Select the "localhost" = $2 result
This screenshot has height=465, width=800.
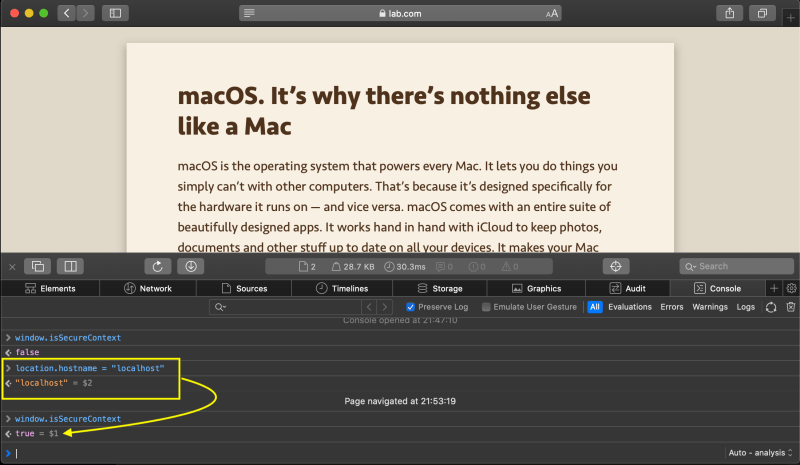[x=54, y=383]
